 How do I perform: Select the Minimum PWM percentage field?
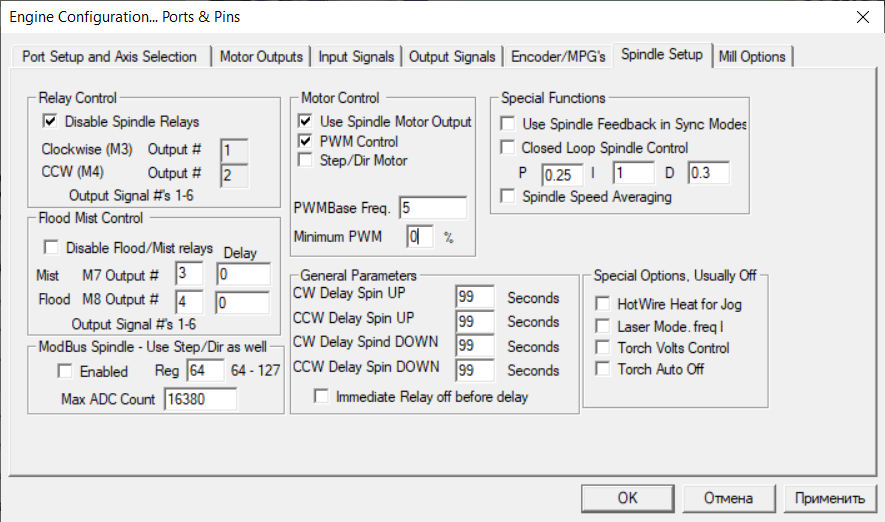[420, 237]
